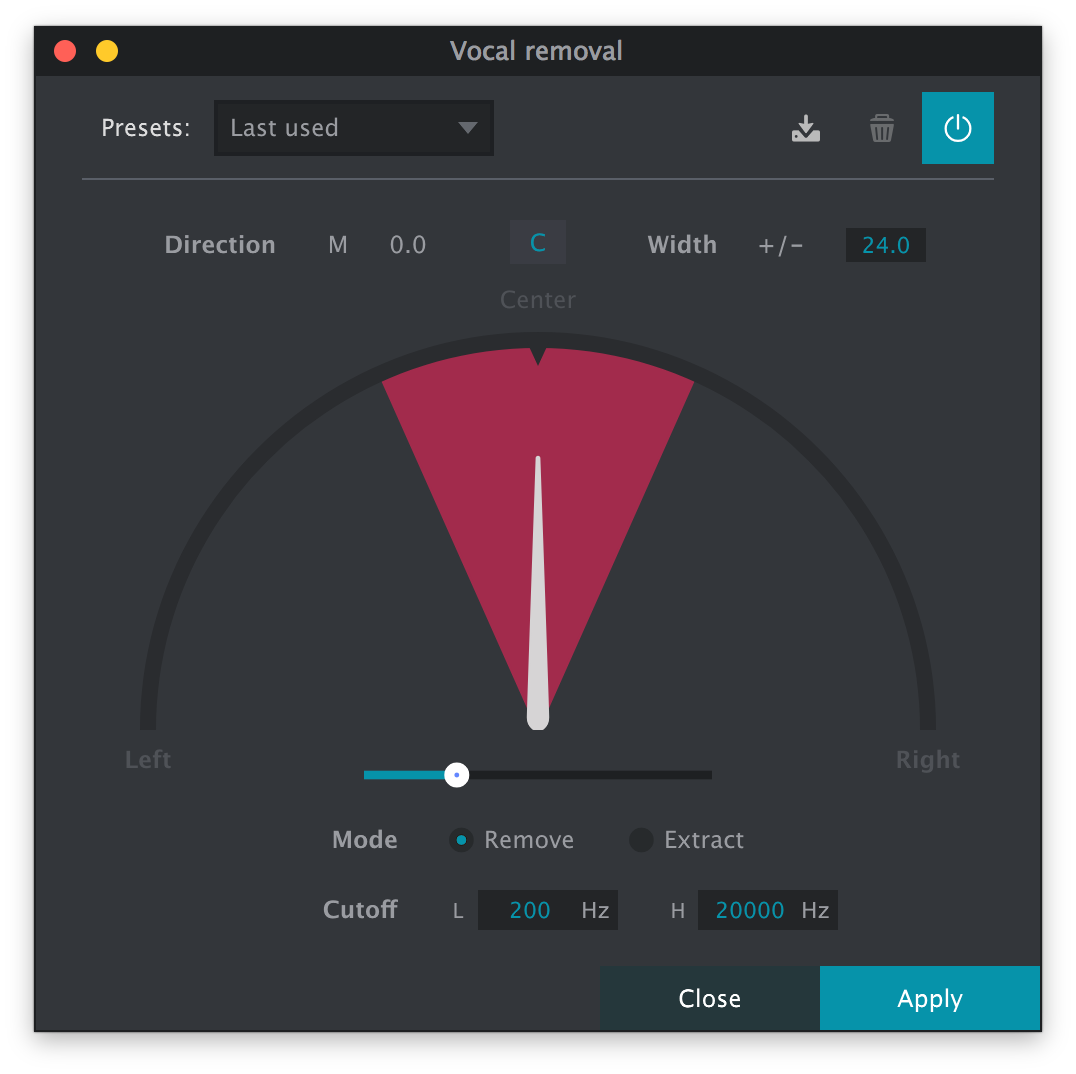Click the direction slider handle
This screenshot has height=1074, width=1076.
tap(457, 775)
